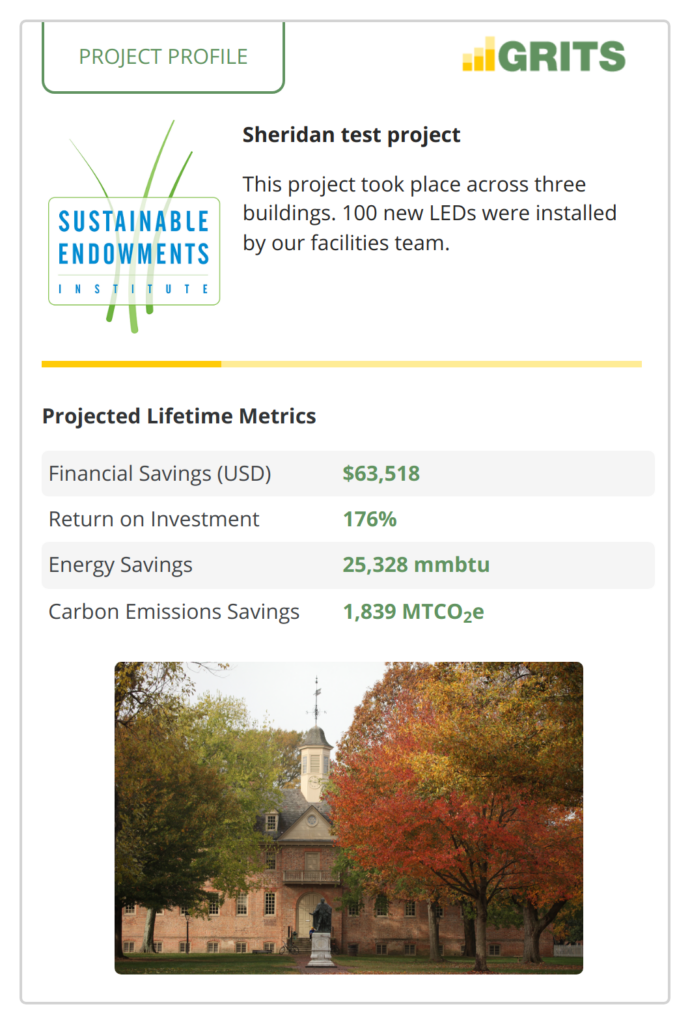Click the Projected Lifetime Metrics heading

pos(179,416)
